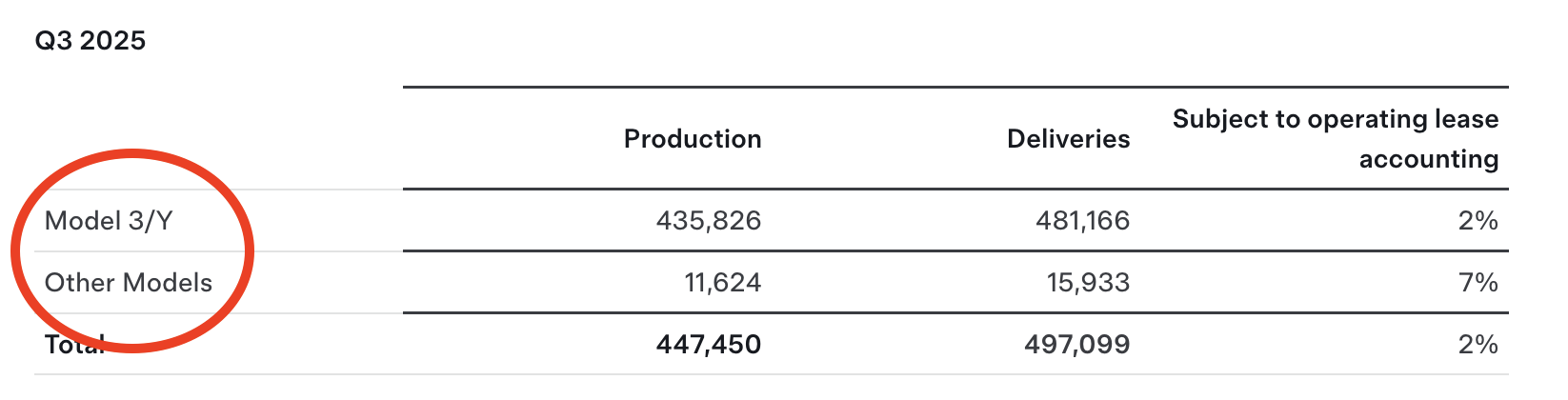
Task: Click total deliveries figure 497,099
Action: point(1076,345)
